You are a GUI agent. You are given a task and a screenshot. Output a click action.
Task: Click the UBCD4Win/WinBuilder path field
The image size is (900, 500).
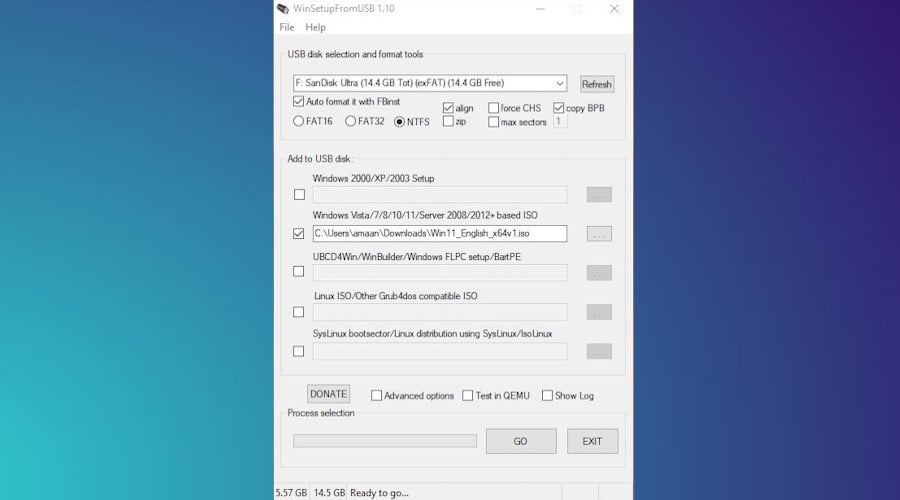(440, 273)
